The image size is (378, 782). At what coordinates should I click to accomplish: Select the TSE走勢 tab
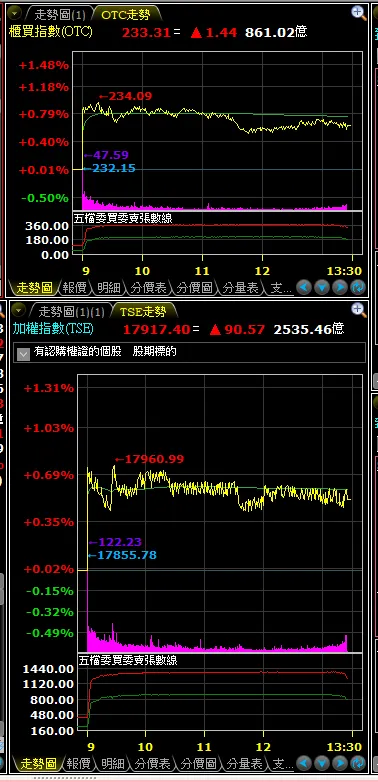pos(143,312)
